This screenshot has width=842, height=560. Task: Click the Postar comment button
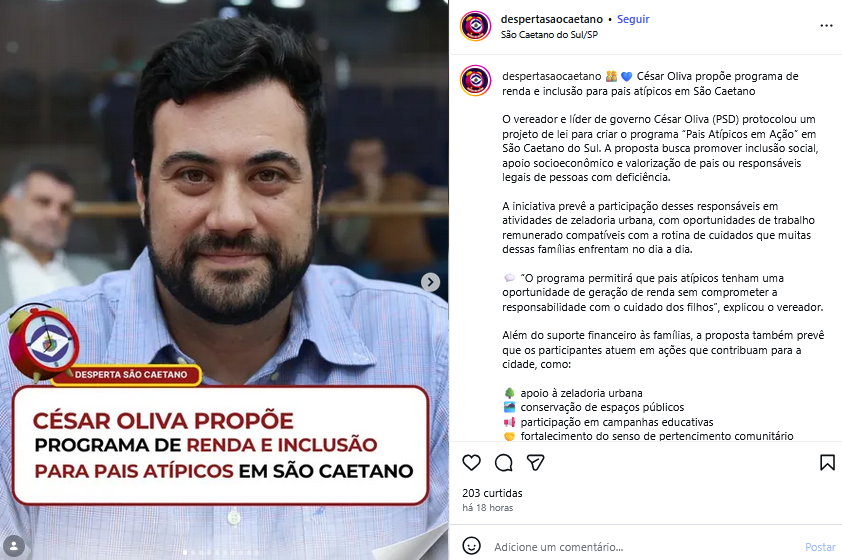pyautogui.click(x=820, y=547)
